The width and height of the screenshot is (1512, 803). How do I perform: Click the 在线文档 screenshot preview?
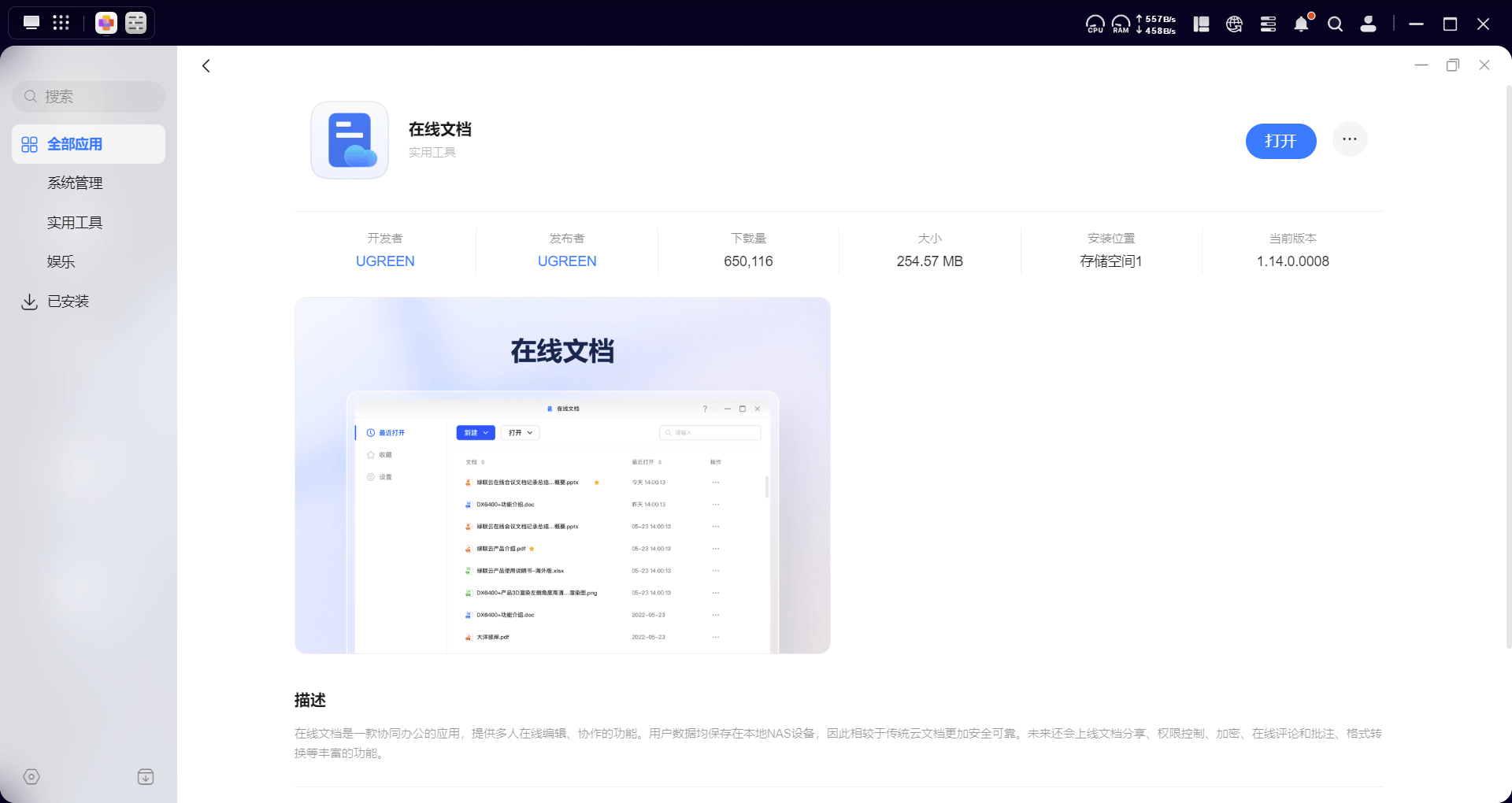562,476
